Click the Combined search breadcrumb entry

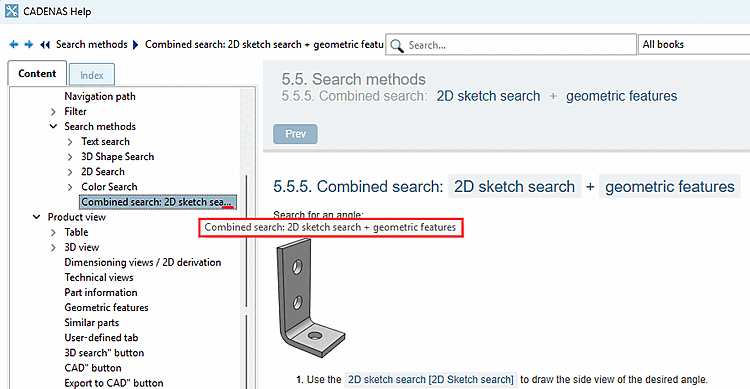click(264, 44)
